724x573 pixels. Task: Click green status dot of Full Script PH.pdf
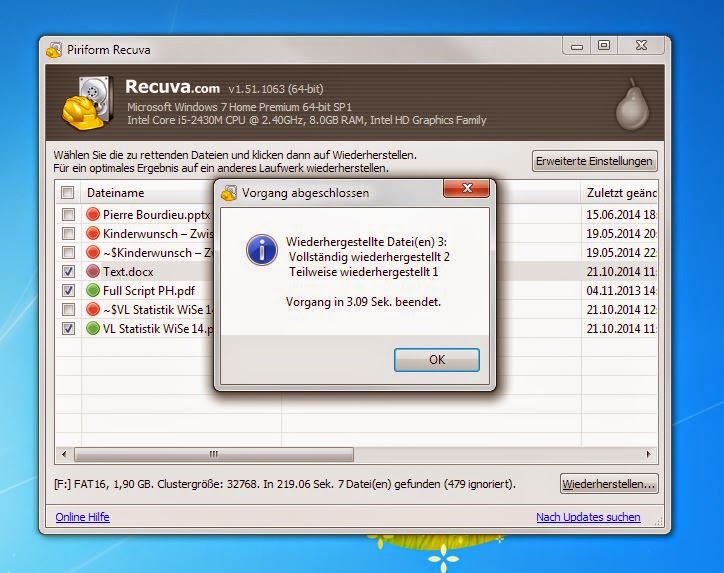[x=93, y=290]
